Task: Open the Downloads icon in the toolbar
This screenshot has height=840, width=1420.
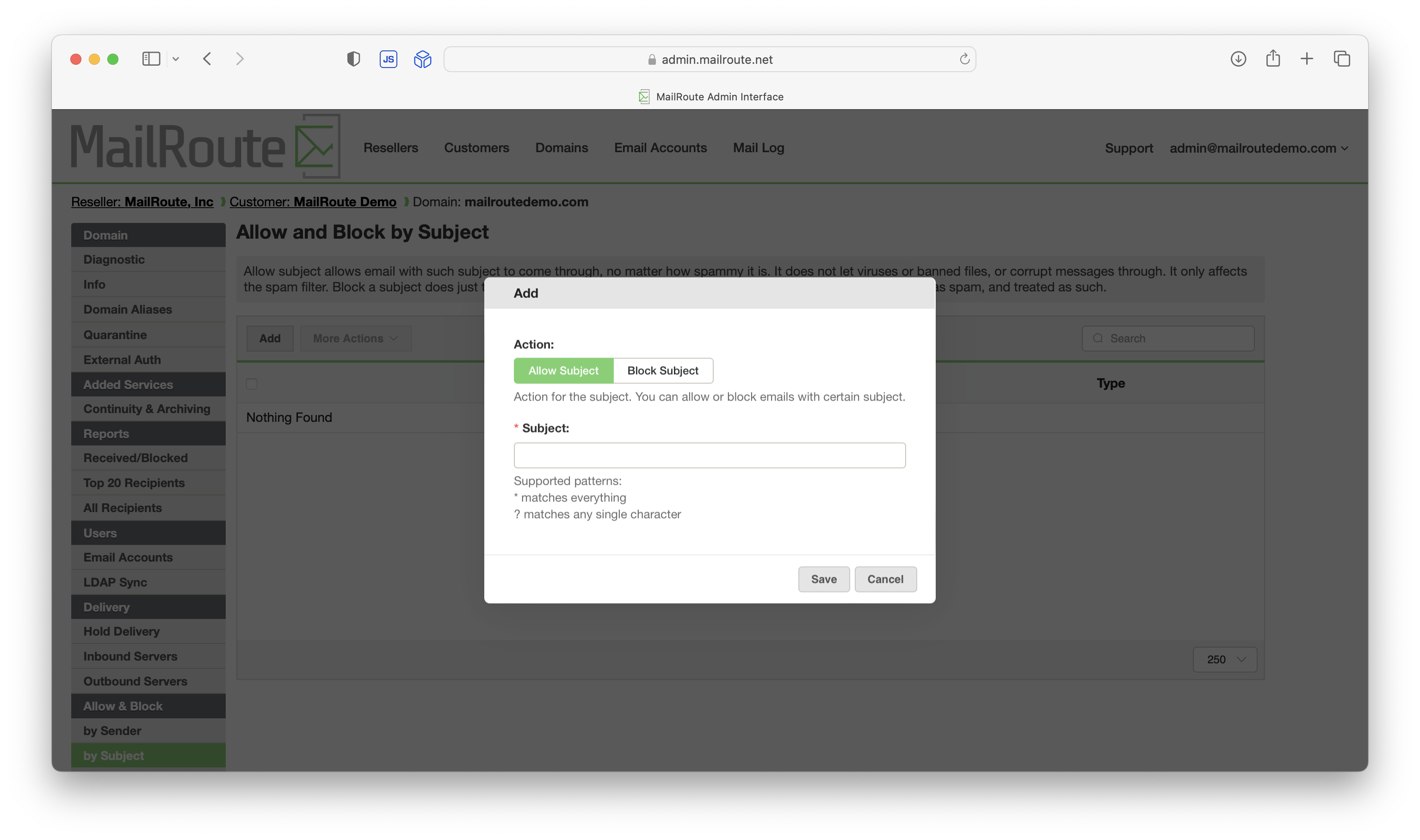Action: click(x=1238, y=58)
